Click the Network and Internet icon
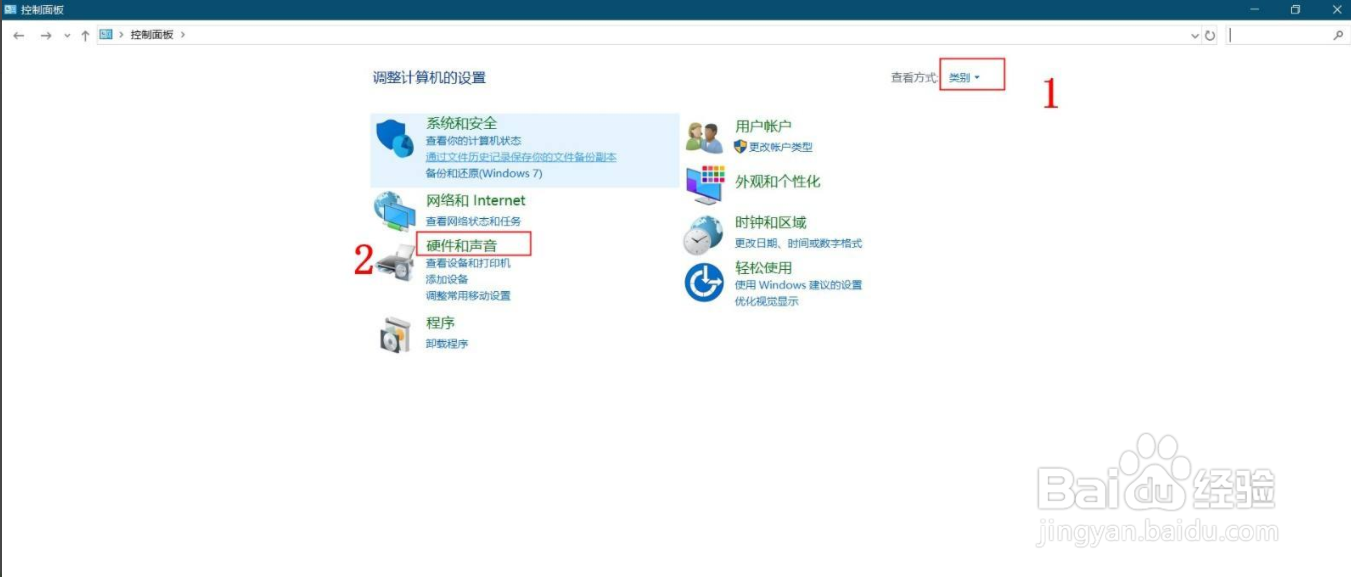1351x577 pixels. pyautogui.click(x=393, y=209)
